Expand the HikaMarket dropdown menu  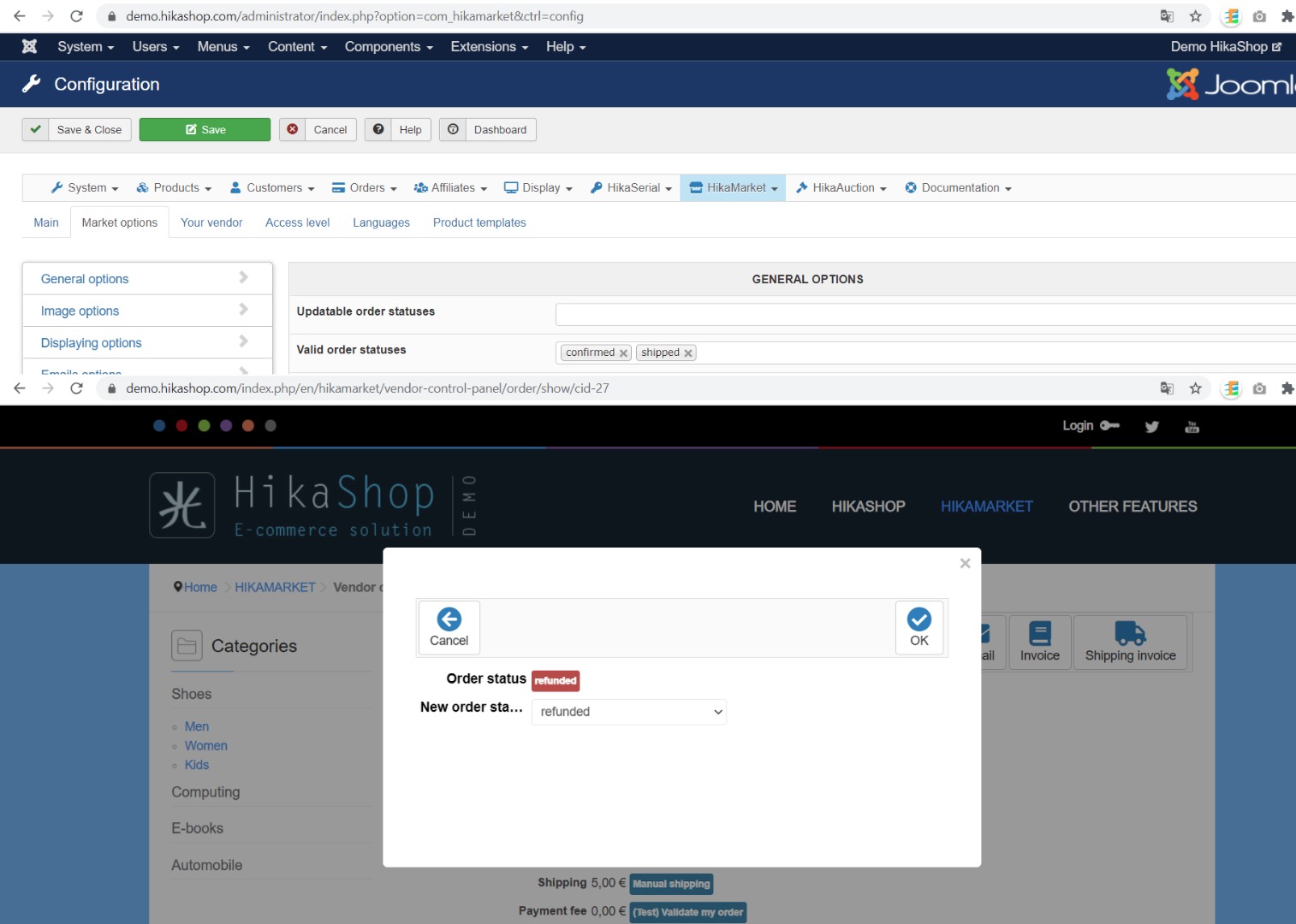click(x=733, y=188)
